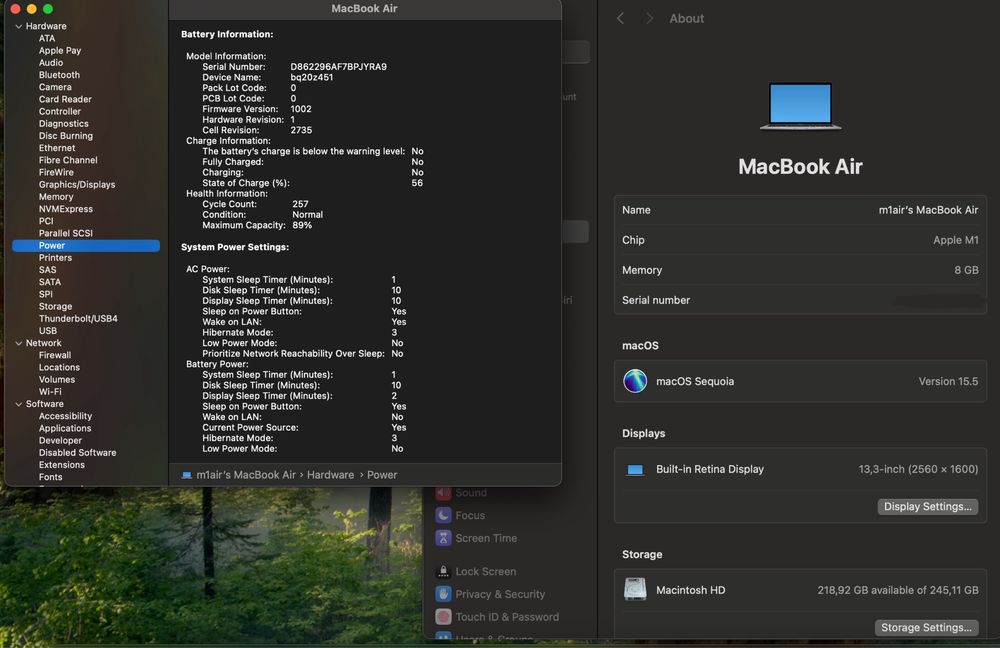Select ATA in Hardware list
The width and height of the screenshot is (1000, 648).
tap(47, 38)
